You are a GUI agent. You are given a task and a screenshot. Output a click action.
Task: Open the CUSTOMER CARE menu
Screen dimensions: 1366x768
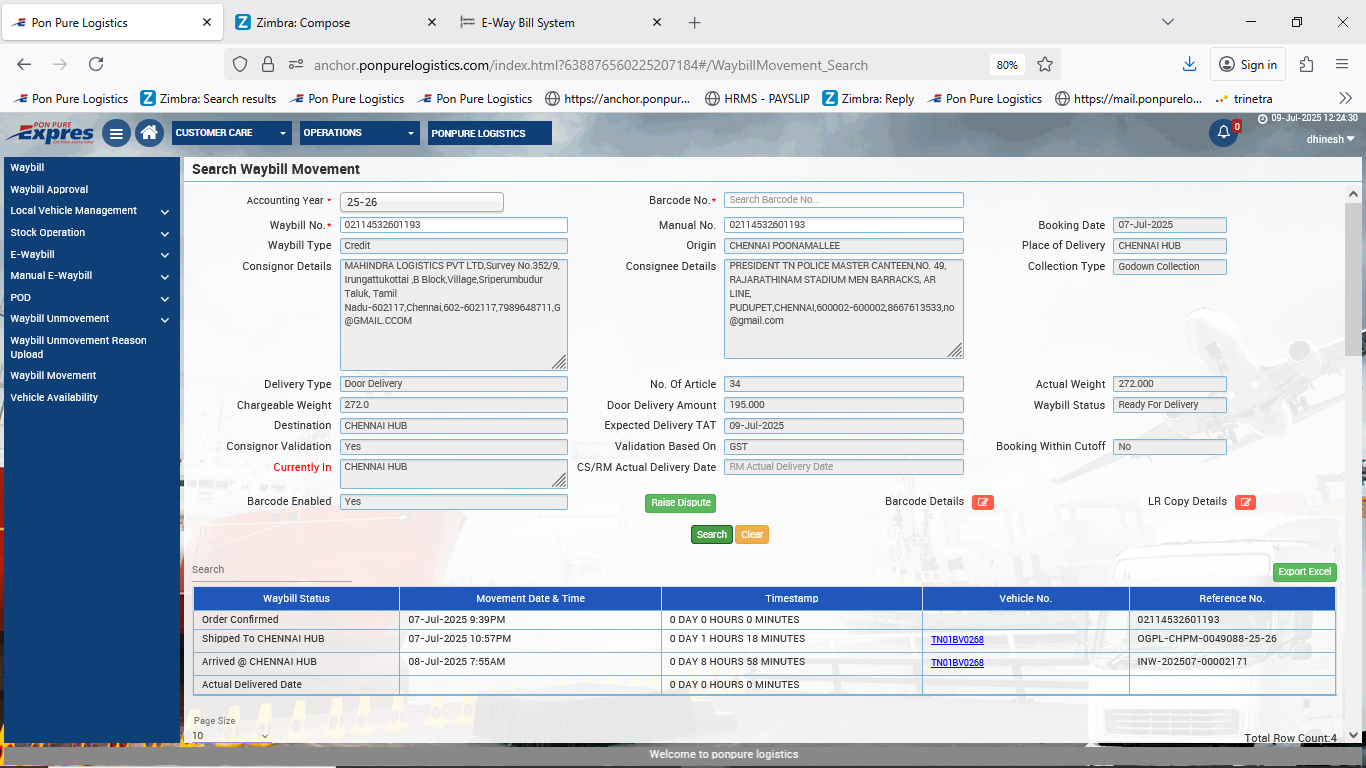coord(231,133)
